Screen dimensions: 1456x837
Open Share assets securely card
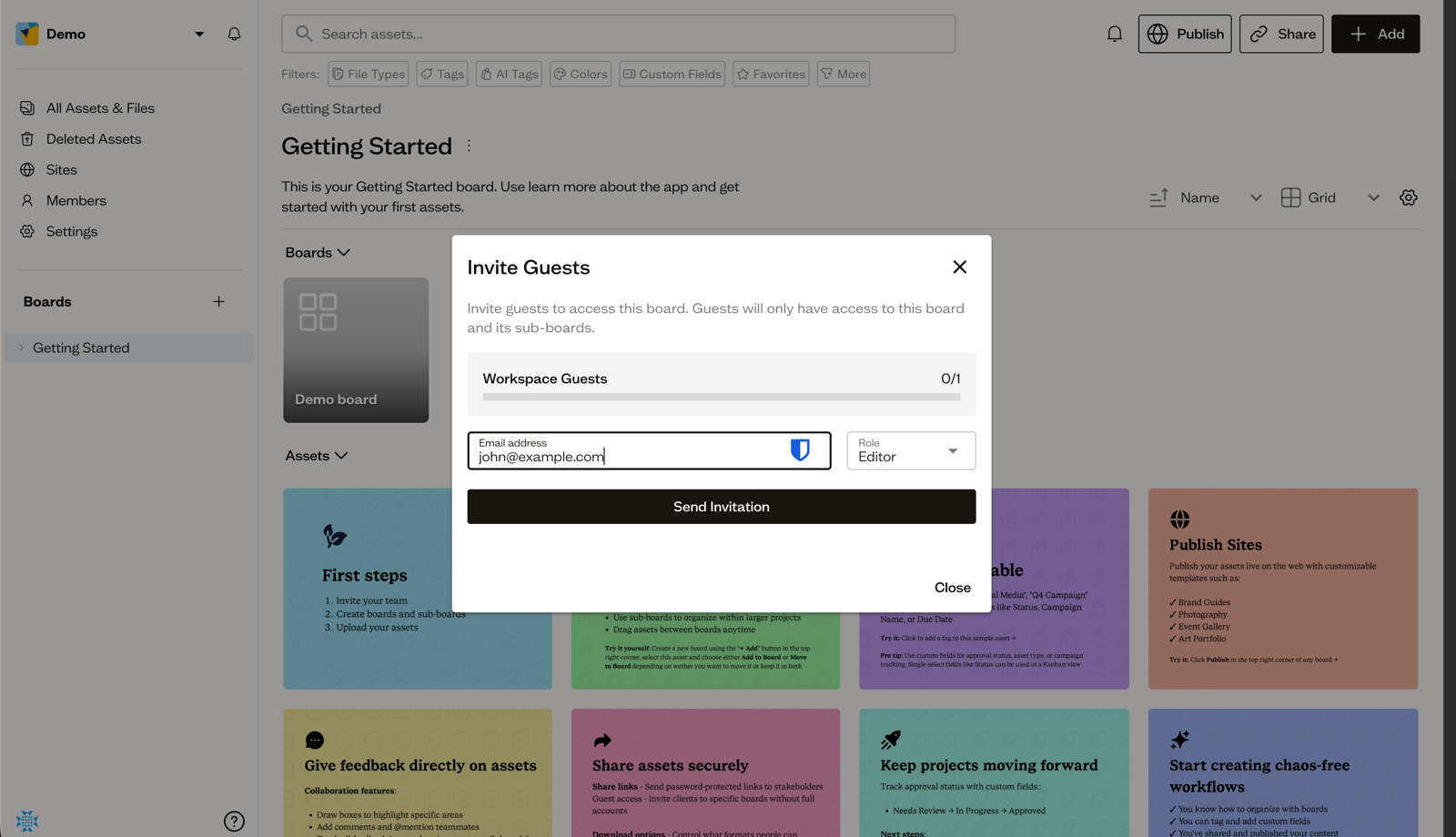coord(706,772)
